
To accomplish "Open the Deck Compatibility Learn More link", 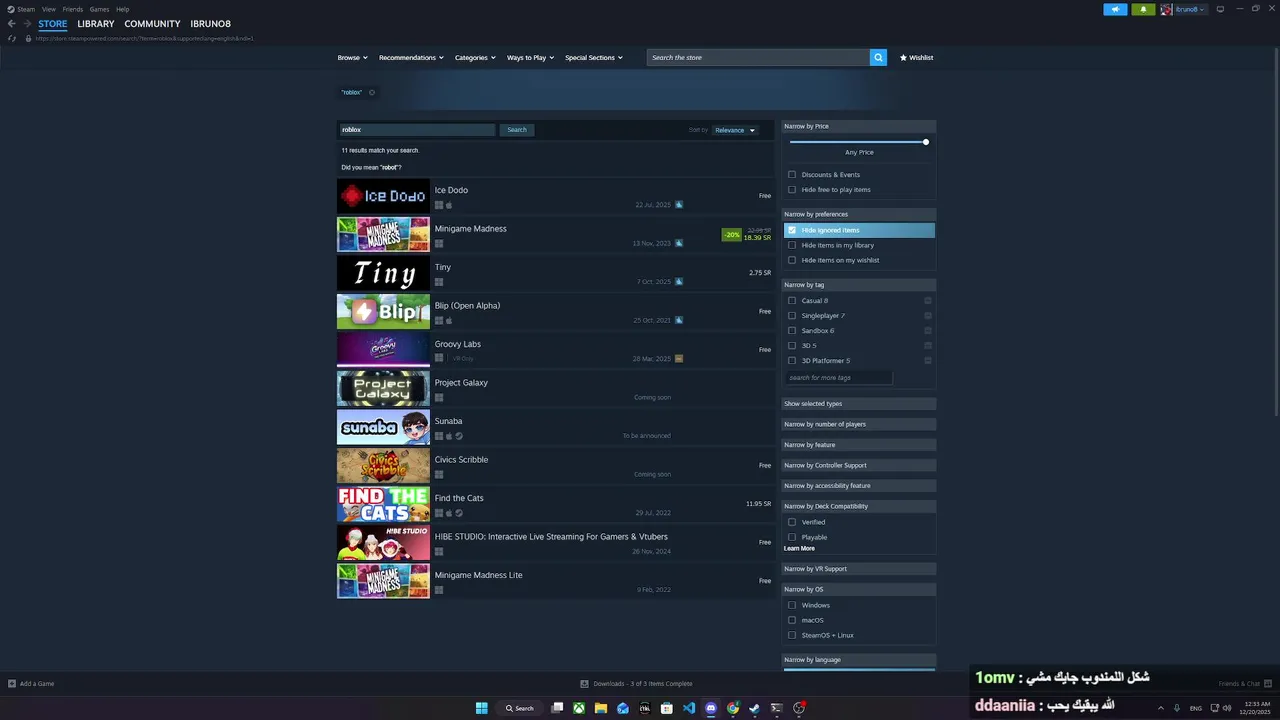I will click(x=799, y=549).
